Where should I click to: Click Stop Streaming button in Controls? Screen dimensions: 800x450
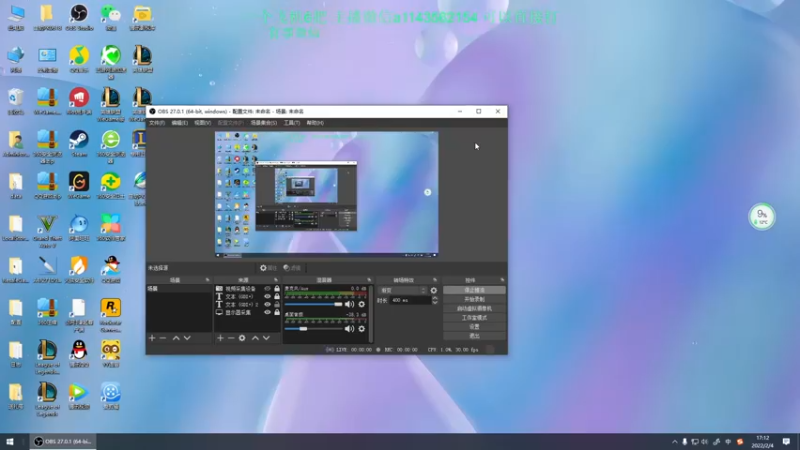474,290
